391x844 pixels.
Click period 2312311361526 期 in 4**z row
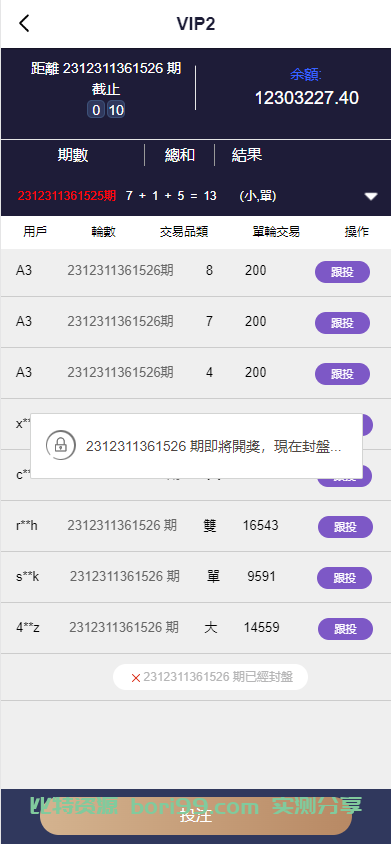click(124, 627)
